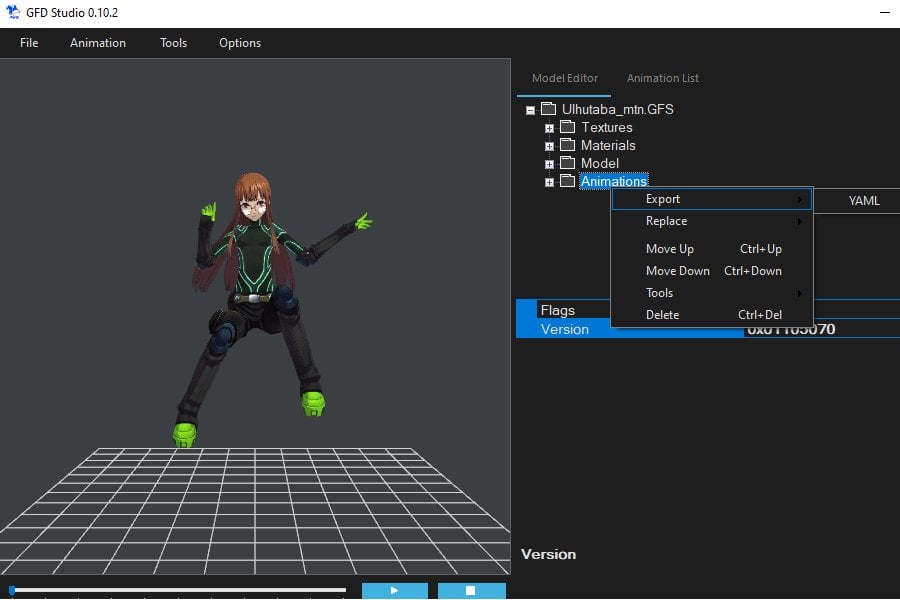Expand the Textures tree node
The image size is (900, 600).
549,128
